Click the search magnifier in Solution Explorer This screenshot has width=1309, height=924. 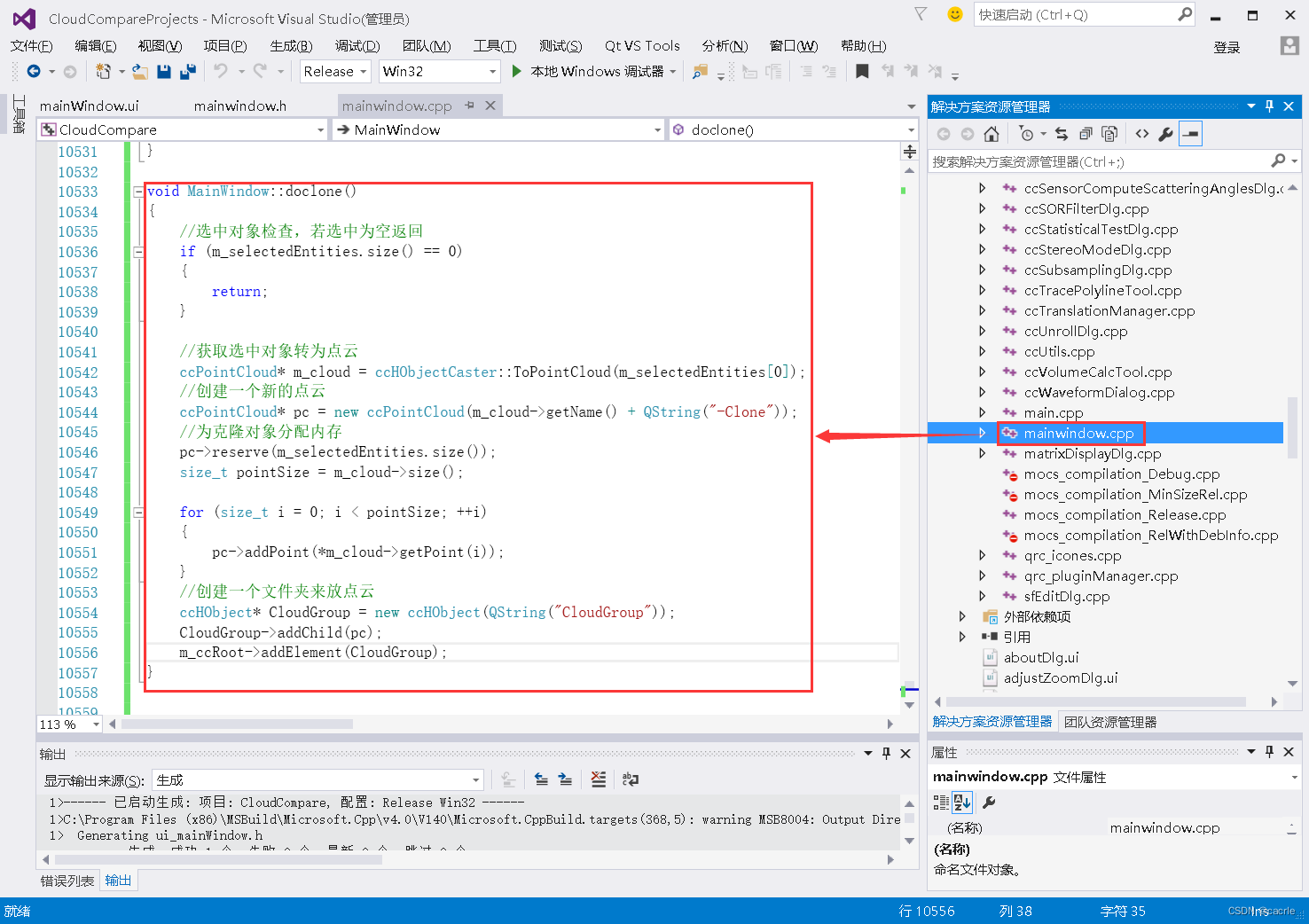coord(1278,161)
